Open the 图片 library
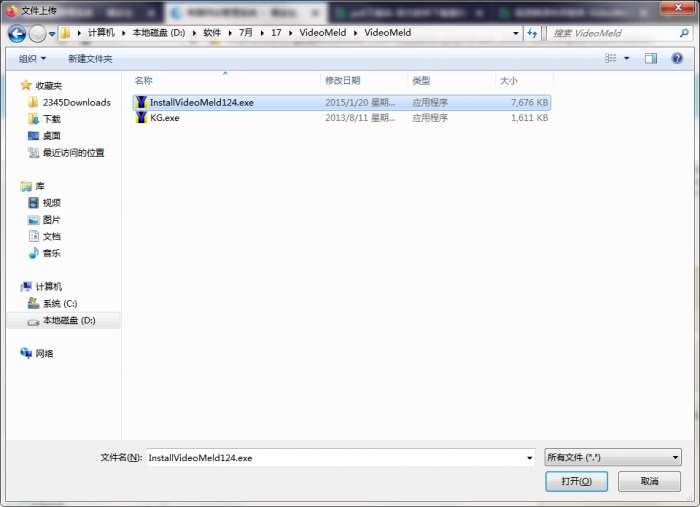Image resolution: width=700 pixels, height=507 pixels. click(52, 220)
